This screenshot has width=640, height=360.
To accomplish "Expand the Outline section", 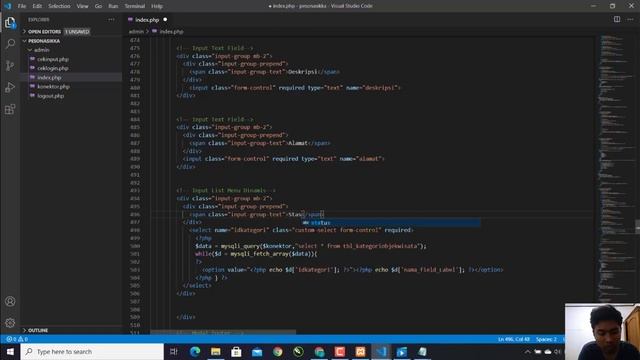I will 38,330.
